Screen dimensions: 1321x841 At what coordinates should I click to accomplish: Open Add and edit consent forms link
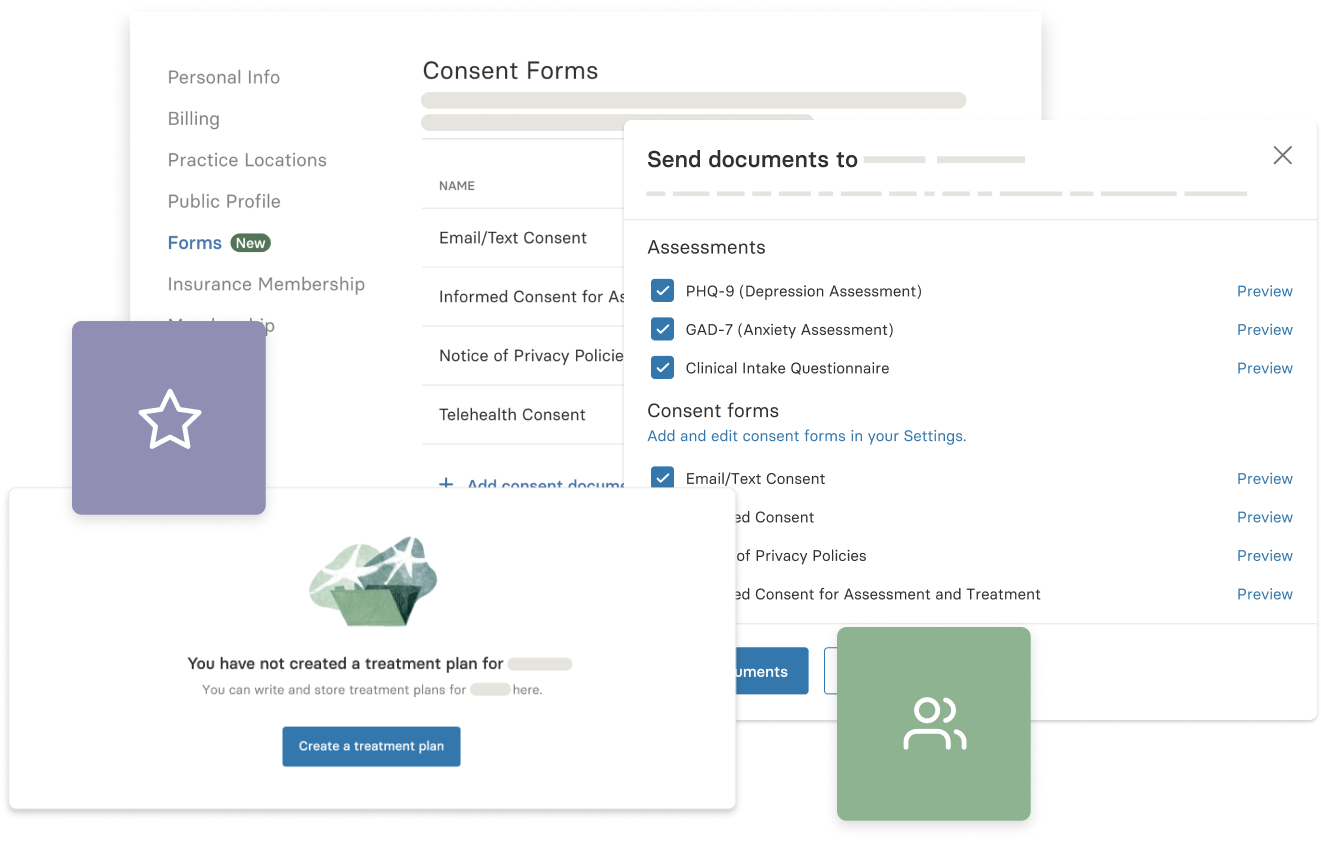807,436
